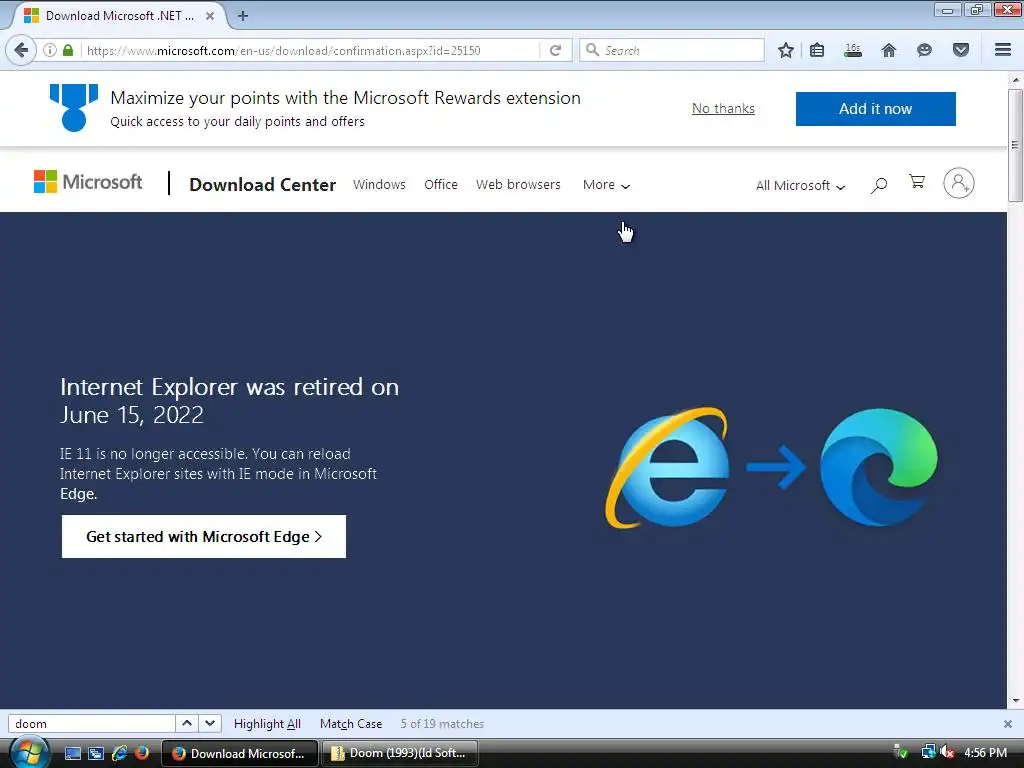The image size is (1024, 768).
Task: Click the network tray icon
Action: pyautogui.click(x=928, y=753)
